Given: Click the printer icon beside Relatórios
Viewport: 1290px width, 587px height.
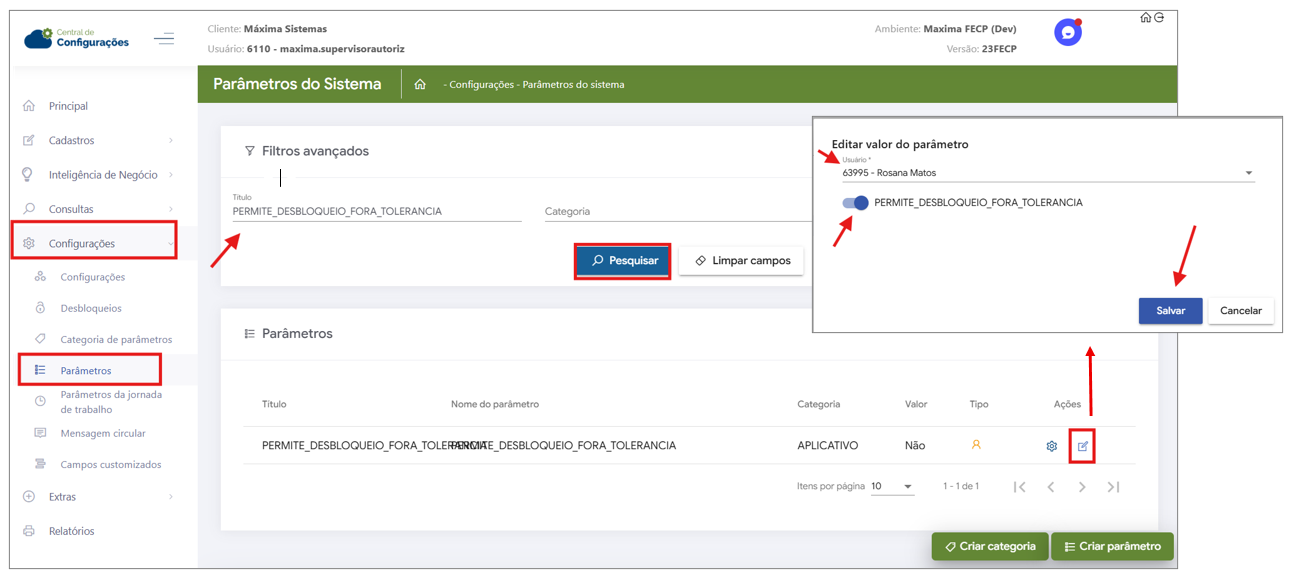Looking at the screenshot, I should point(29,531).
